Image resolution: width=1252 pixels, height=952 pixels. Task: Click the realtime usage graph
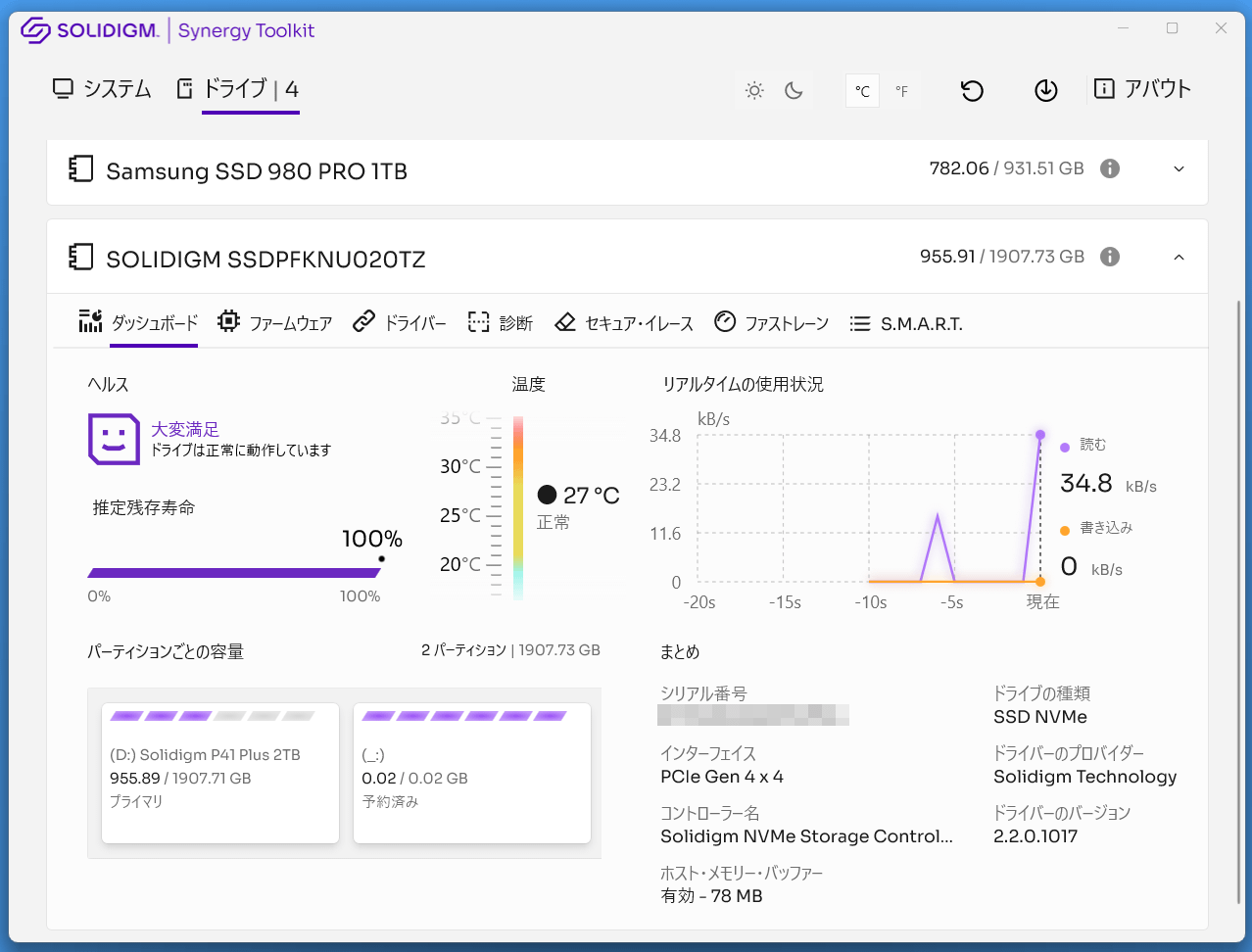(x=868, y=509)
